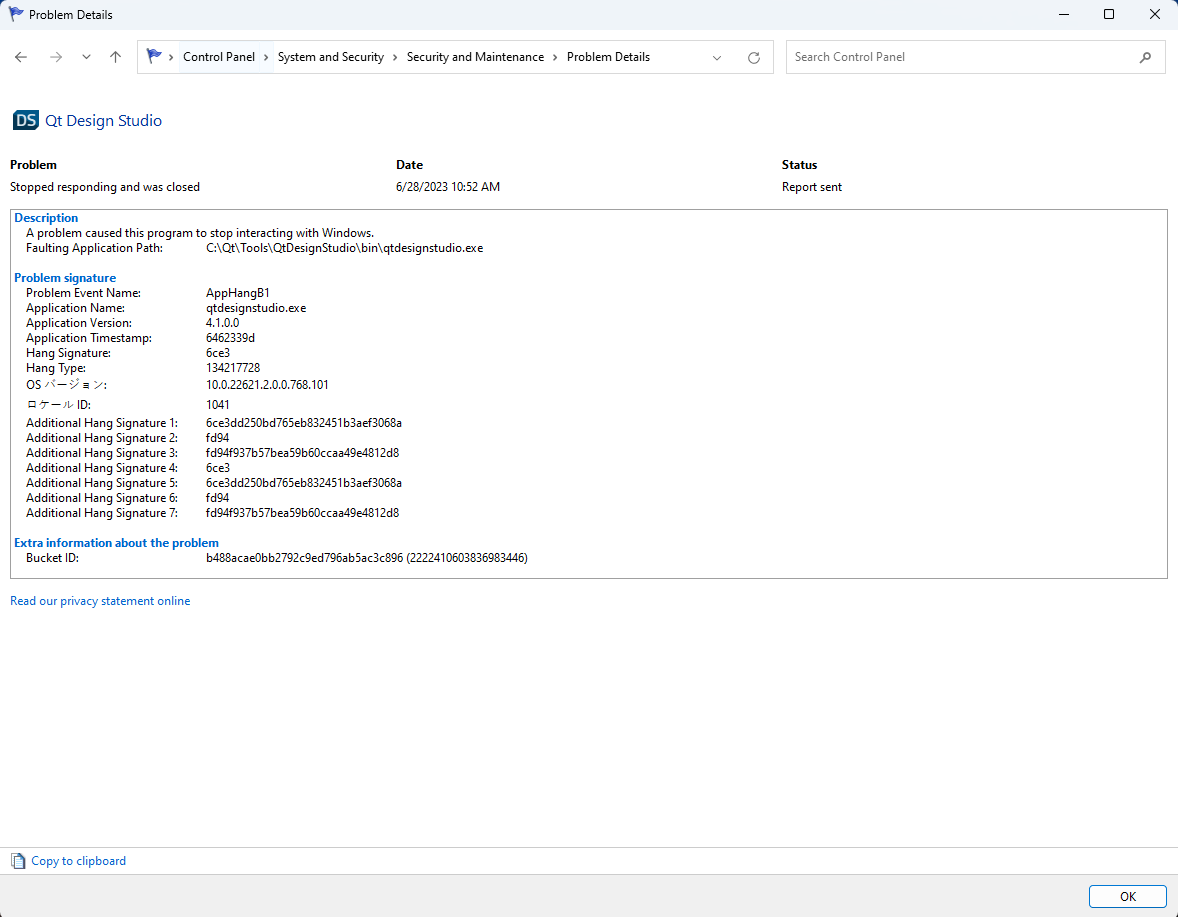
Task: Open System and Security breadcrumb
Action: point(331,57)
